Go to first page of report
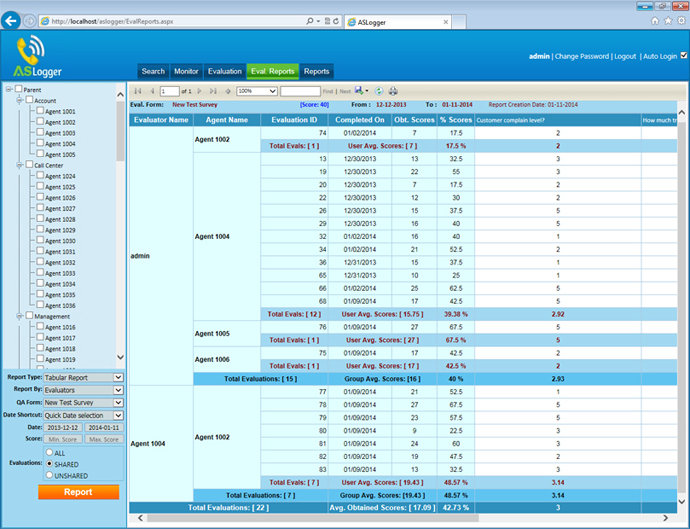The image size is (690, 529). click(x=137, y=91)
